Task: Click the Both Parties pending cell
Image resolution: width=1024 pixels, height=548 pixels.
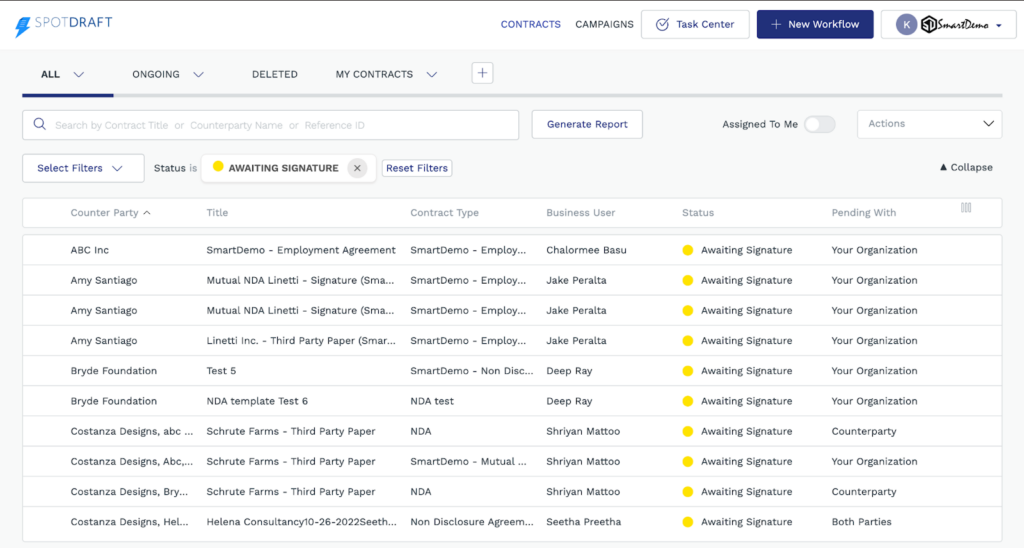Action: click(861, 522)
